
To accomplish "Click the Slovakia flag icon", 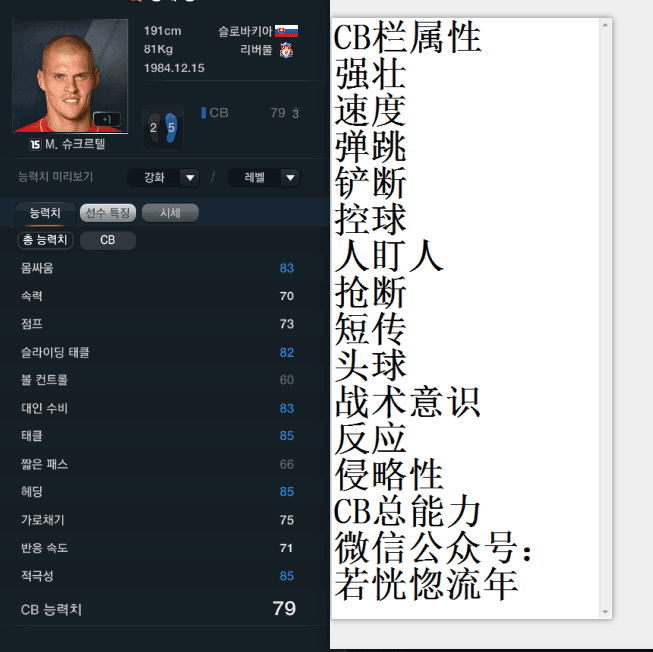I will click(286, 31).
